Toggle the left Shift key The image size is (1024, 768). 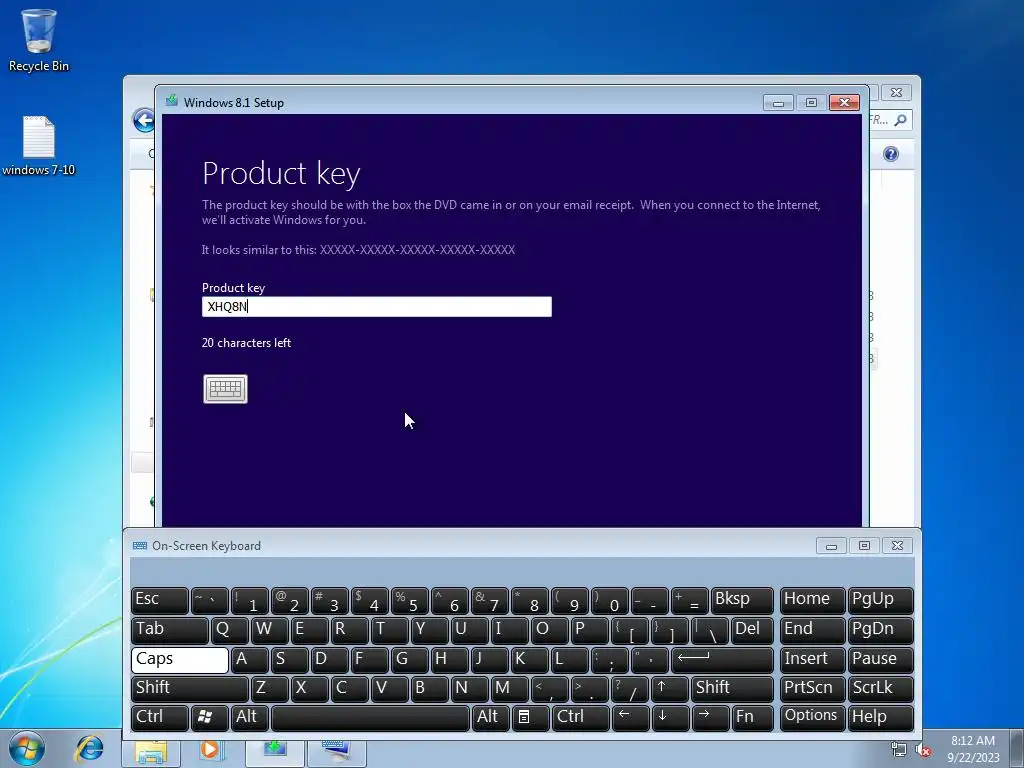tap(189, 688)
